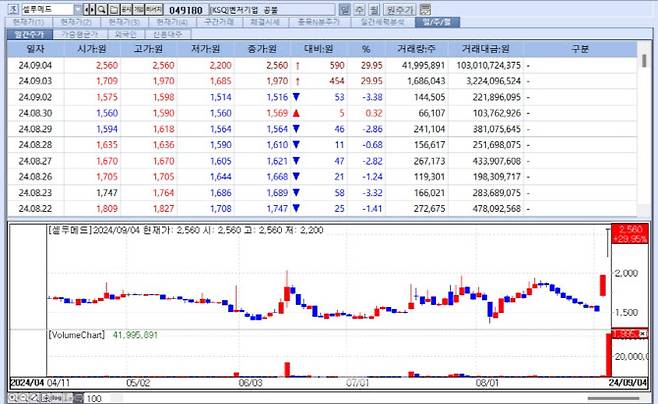Select the 일/주/월 tab
The image size is (658, 404).
click(437, 22)
